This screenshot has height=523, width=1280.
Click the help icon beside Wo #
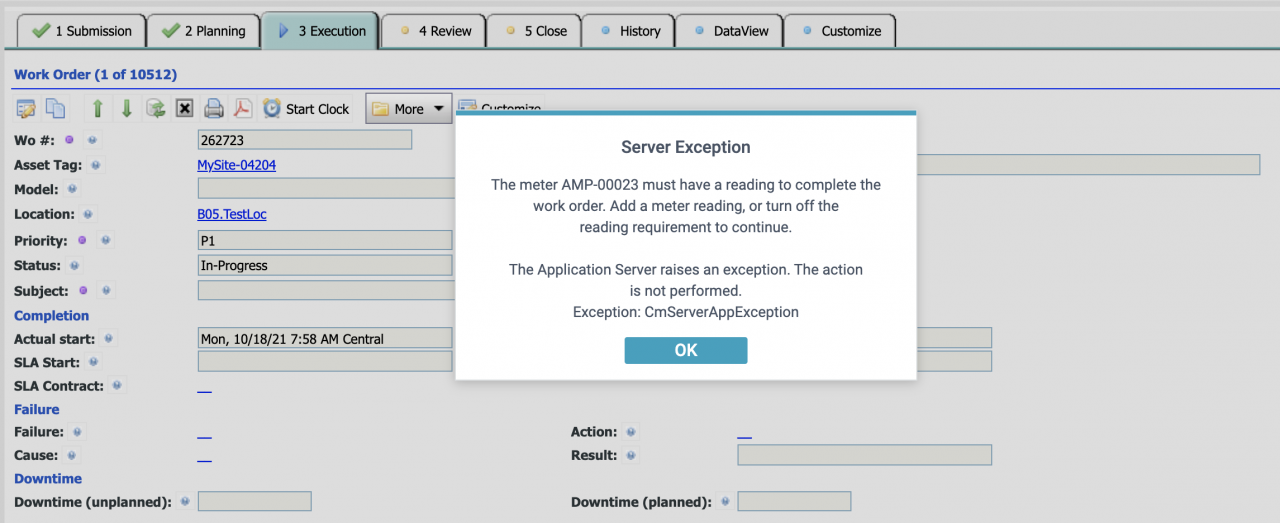point(91,140)
